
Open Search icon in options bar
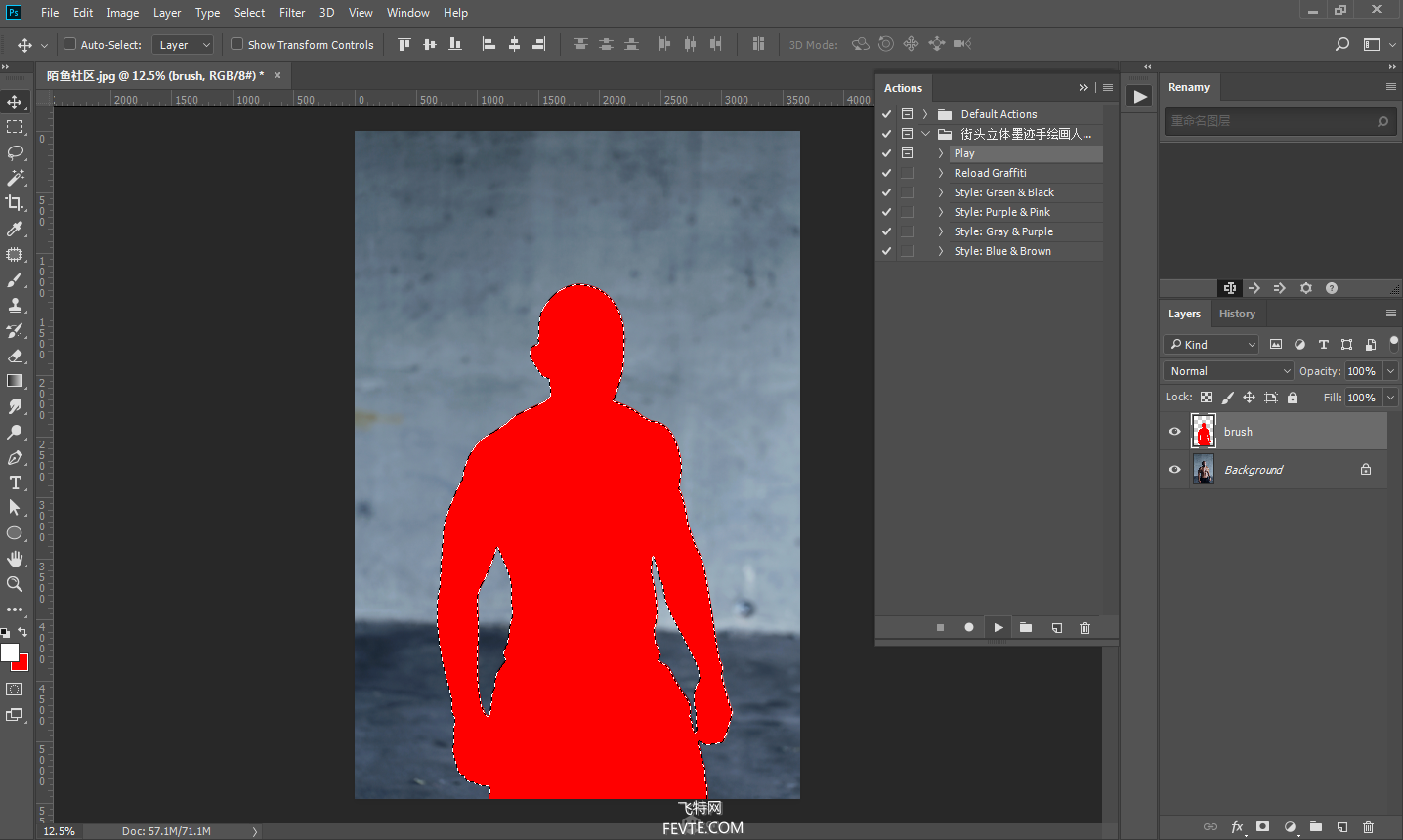[x=1342, y=44]
